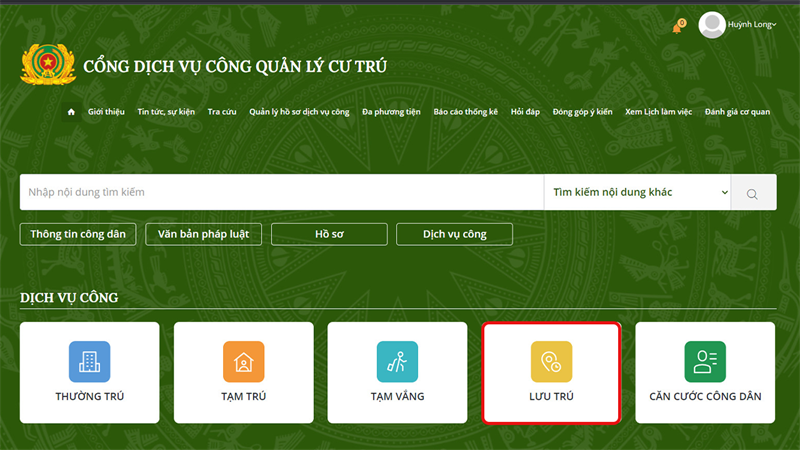
Task: Click the user avatar picture
Action: [x=712, y=25]
